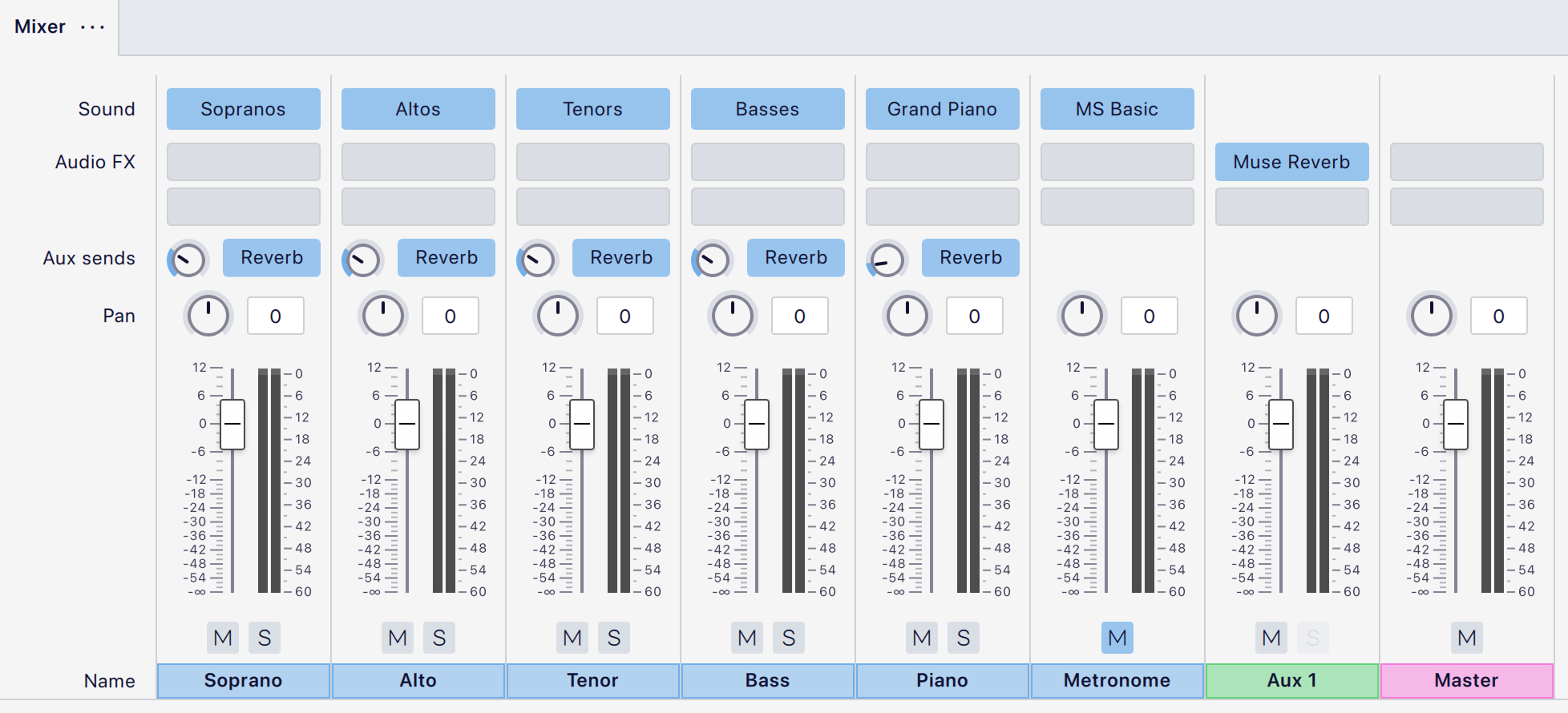This screenshot has width=1568, height=713.
Task: Unmute the Metronome channel
Action: pyautogui.click(x=1117, y=638)
